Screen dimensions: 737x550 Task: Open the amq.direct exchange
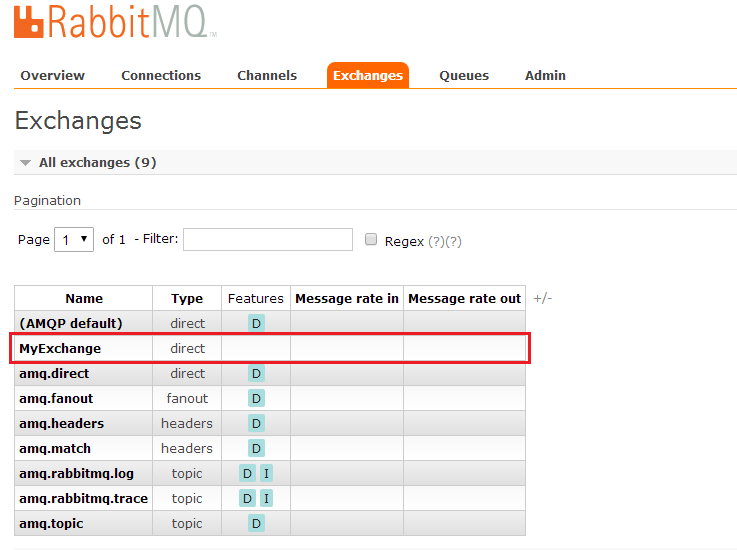pos(54,373)
